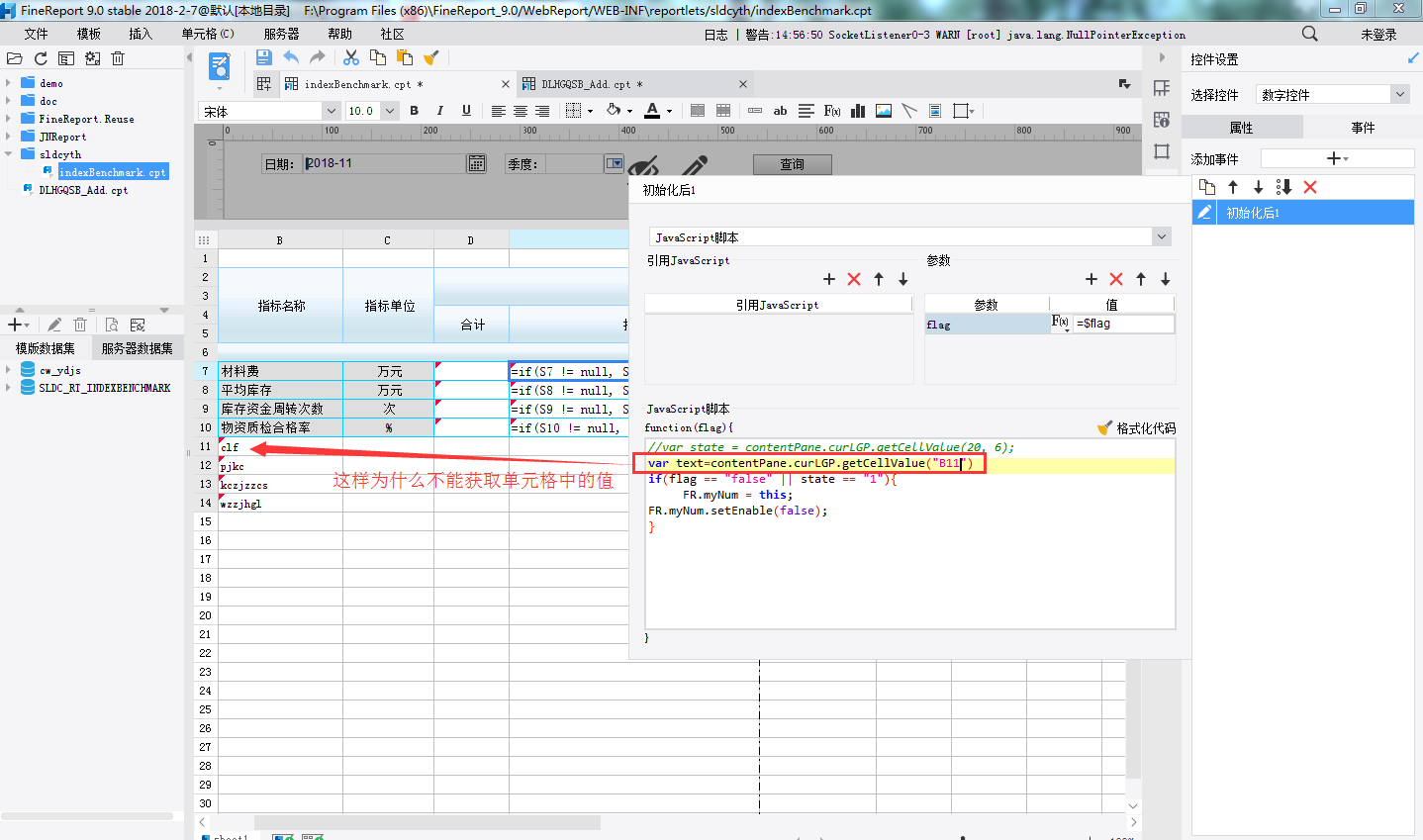Open the 日志 log link

[x=715, y=35]
